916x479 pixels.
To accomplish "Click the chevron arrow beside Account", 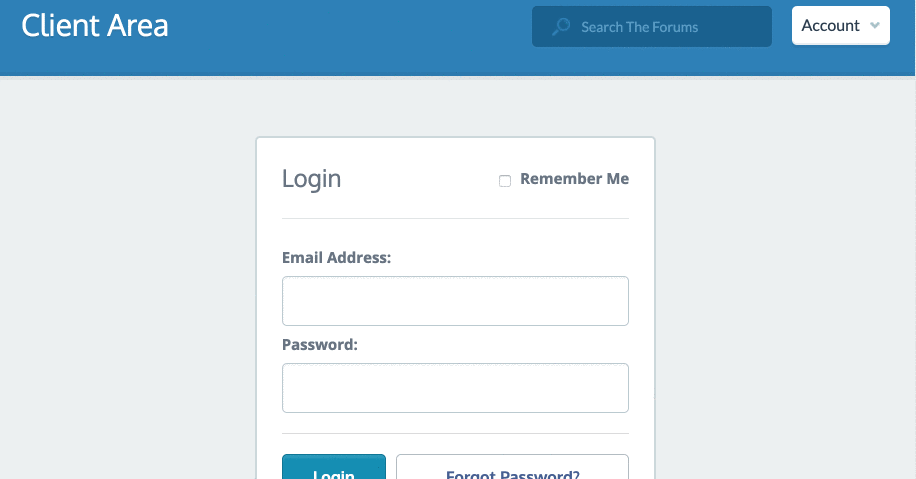I will pos(875,26).
